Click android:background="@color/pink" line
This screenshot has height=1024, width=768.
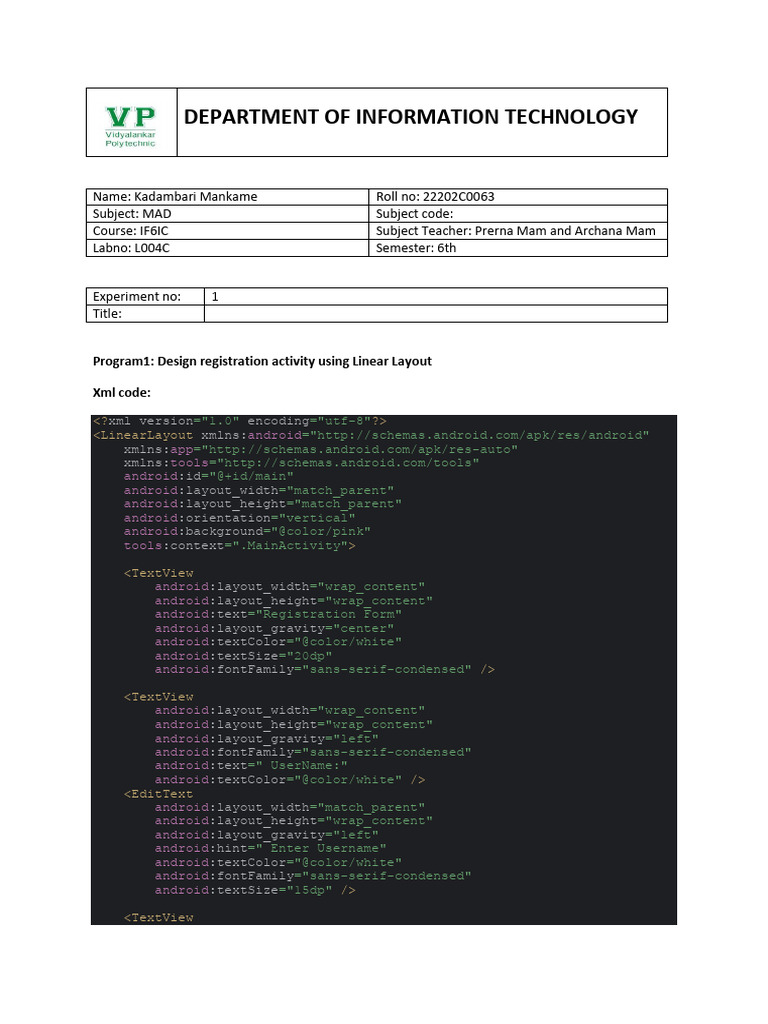(247, 531)
